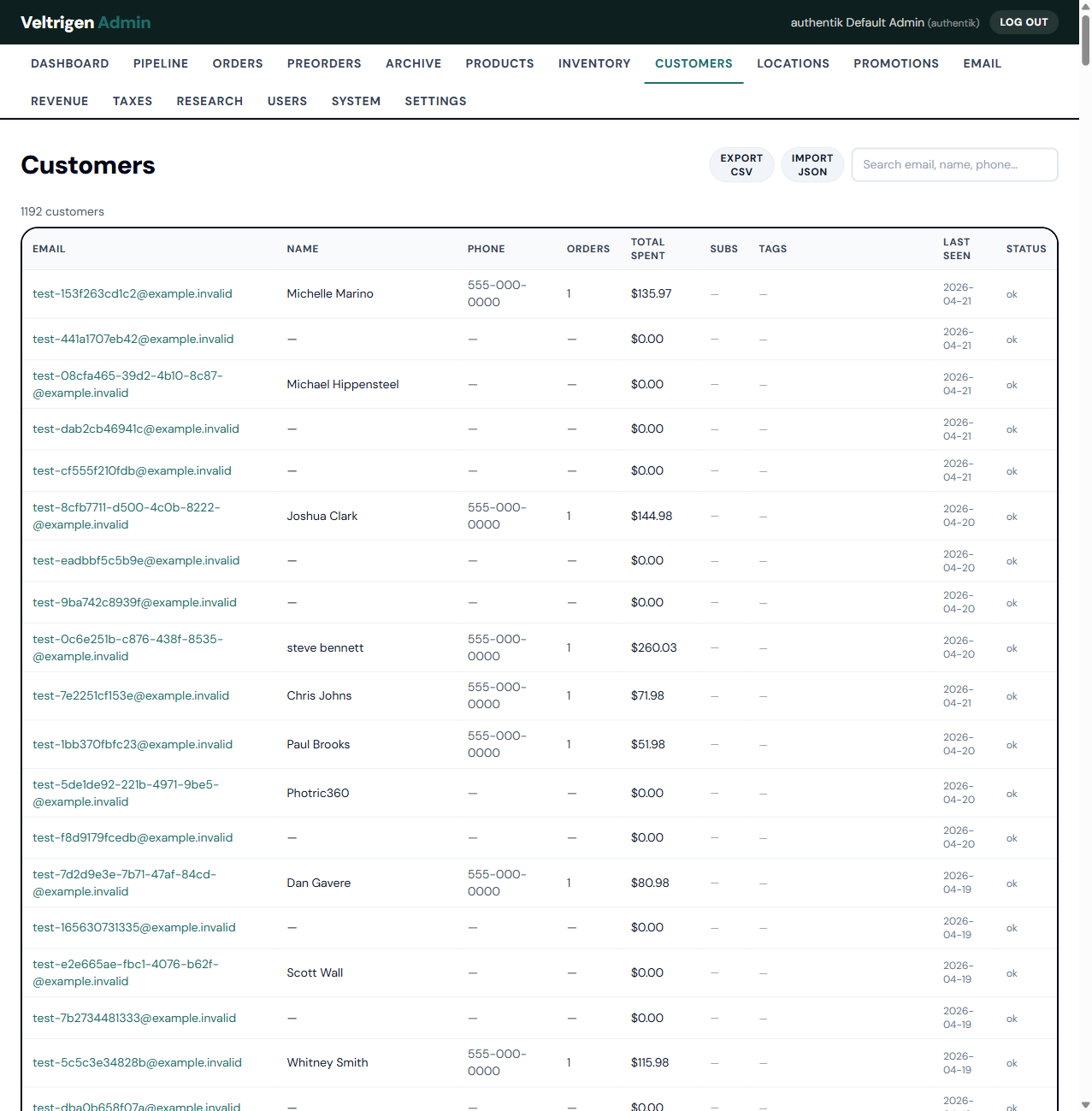Go to the Pipeline tab
Image resolution: width=1092 pixels, height=1111 pixels.
point(161,63)
